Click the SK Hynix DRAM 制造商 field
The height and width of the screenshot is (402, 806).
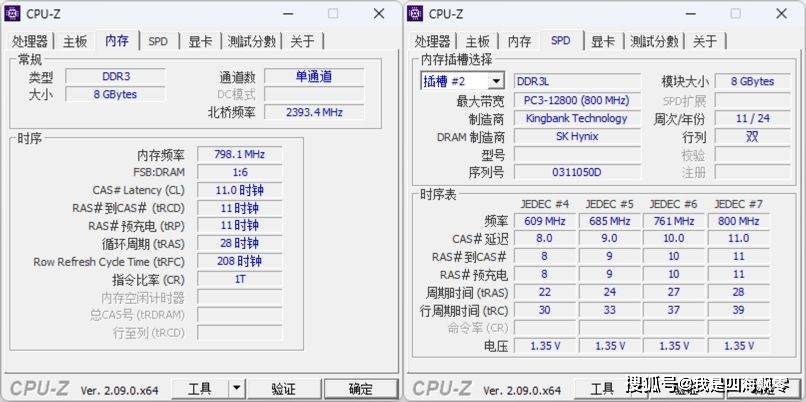578,137
